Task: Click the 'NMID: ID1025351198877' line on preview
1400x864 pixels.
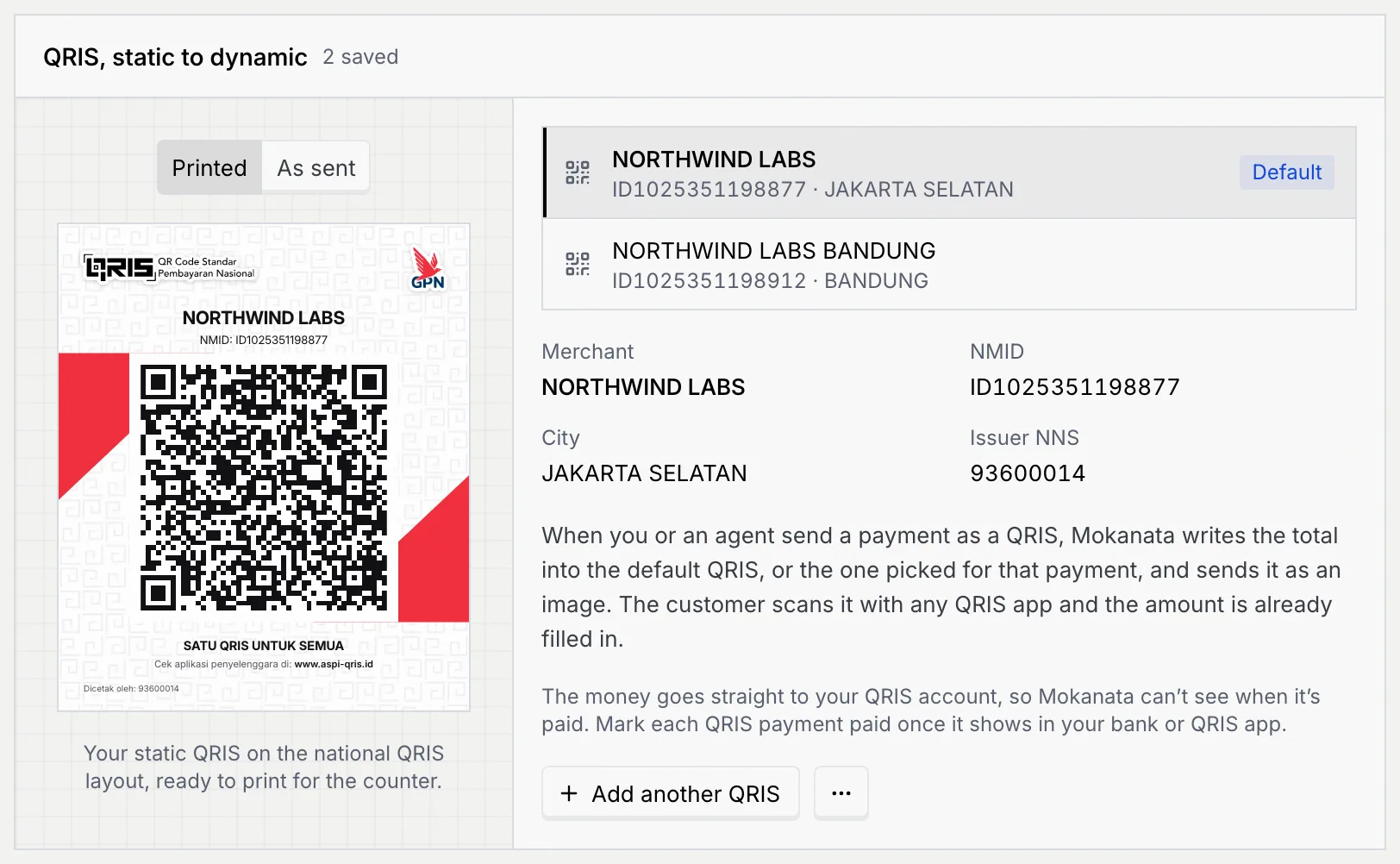Action: tap(264, 341)
